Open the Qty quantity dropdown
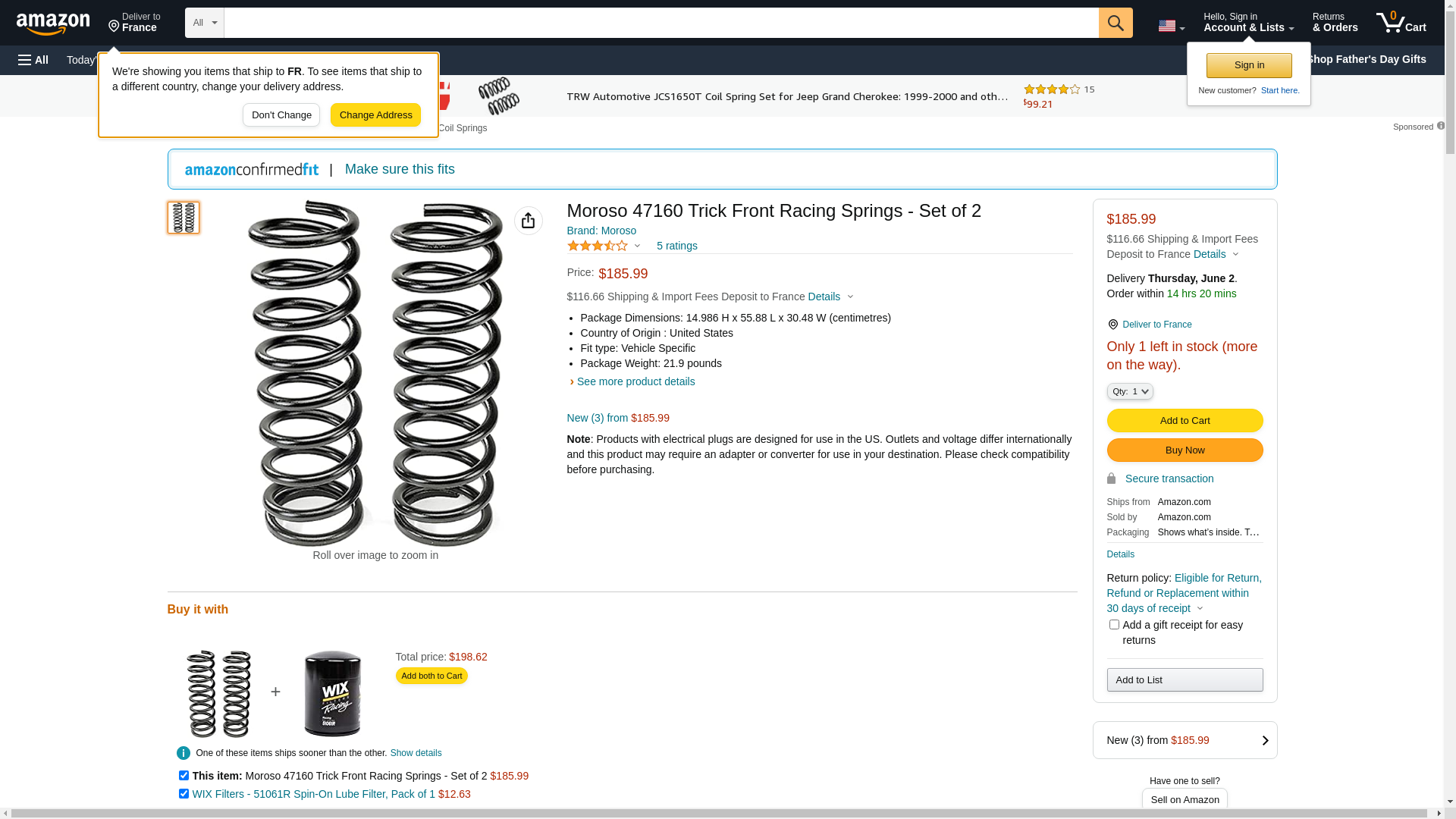This screenshot has width=1456, height=819. coord(1129,391)
